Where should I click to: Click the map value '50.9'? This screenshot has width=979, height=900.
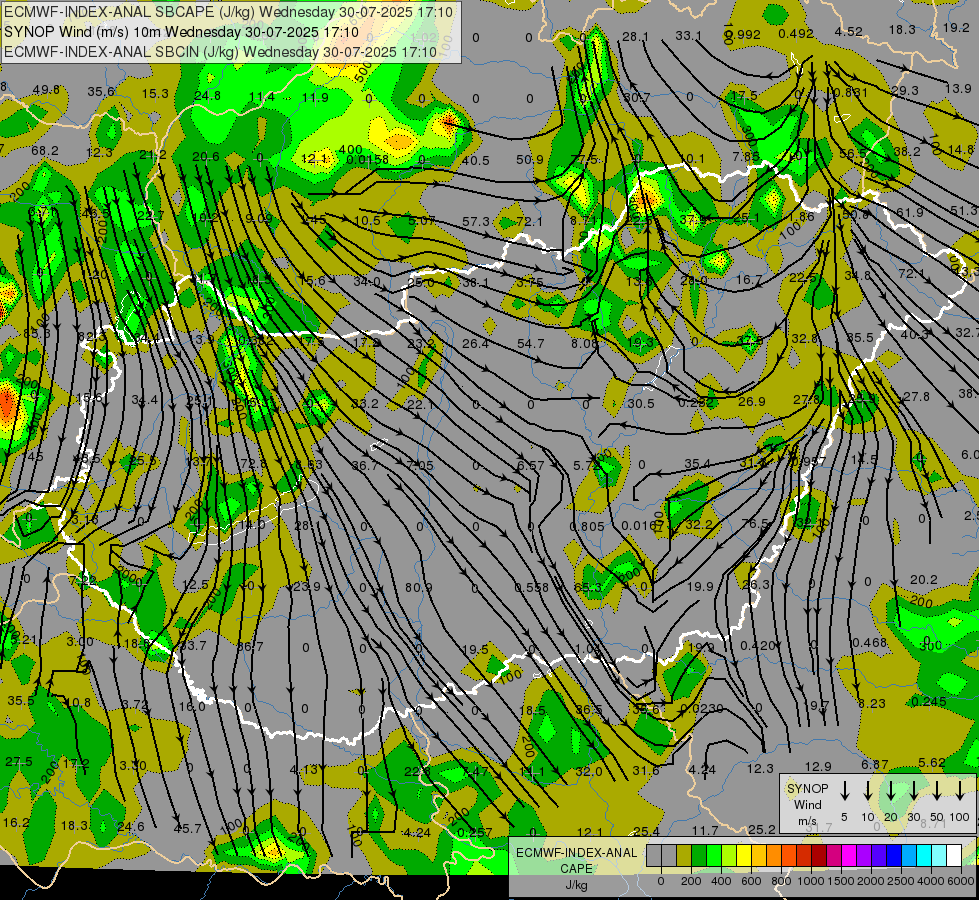click(529, 159)
